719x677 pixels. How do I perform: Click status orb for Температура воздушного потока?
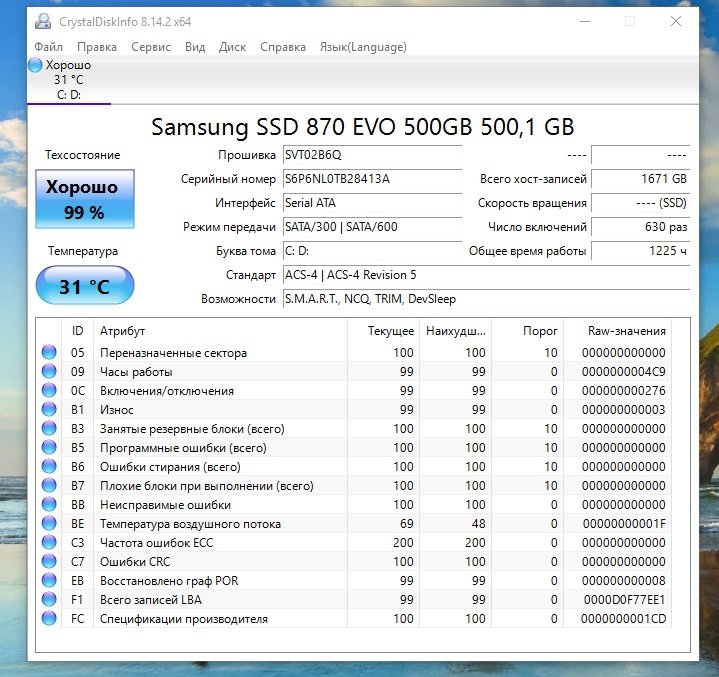[49, 524]
